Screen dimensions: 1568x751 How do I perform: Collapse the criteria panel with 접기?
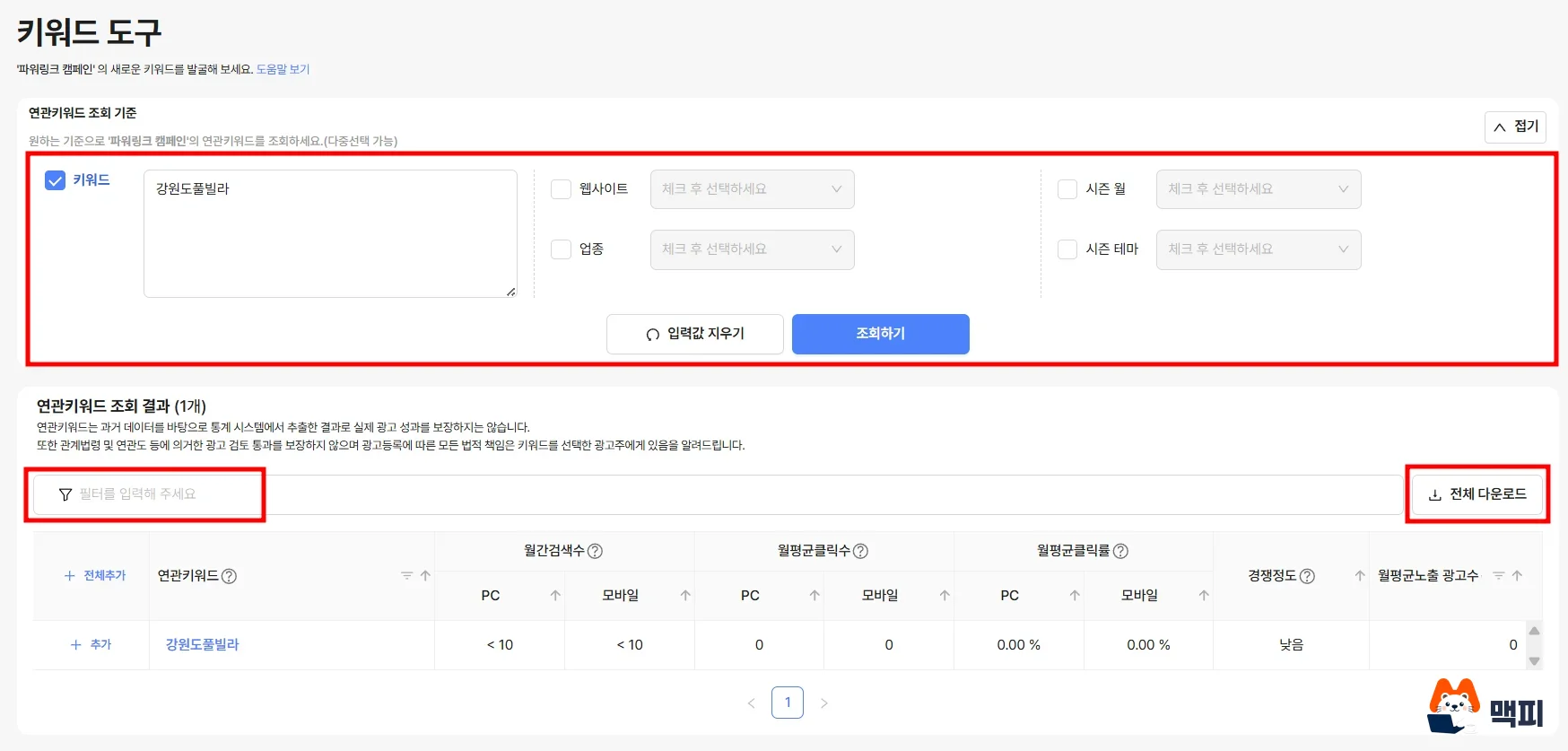1516,127
